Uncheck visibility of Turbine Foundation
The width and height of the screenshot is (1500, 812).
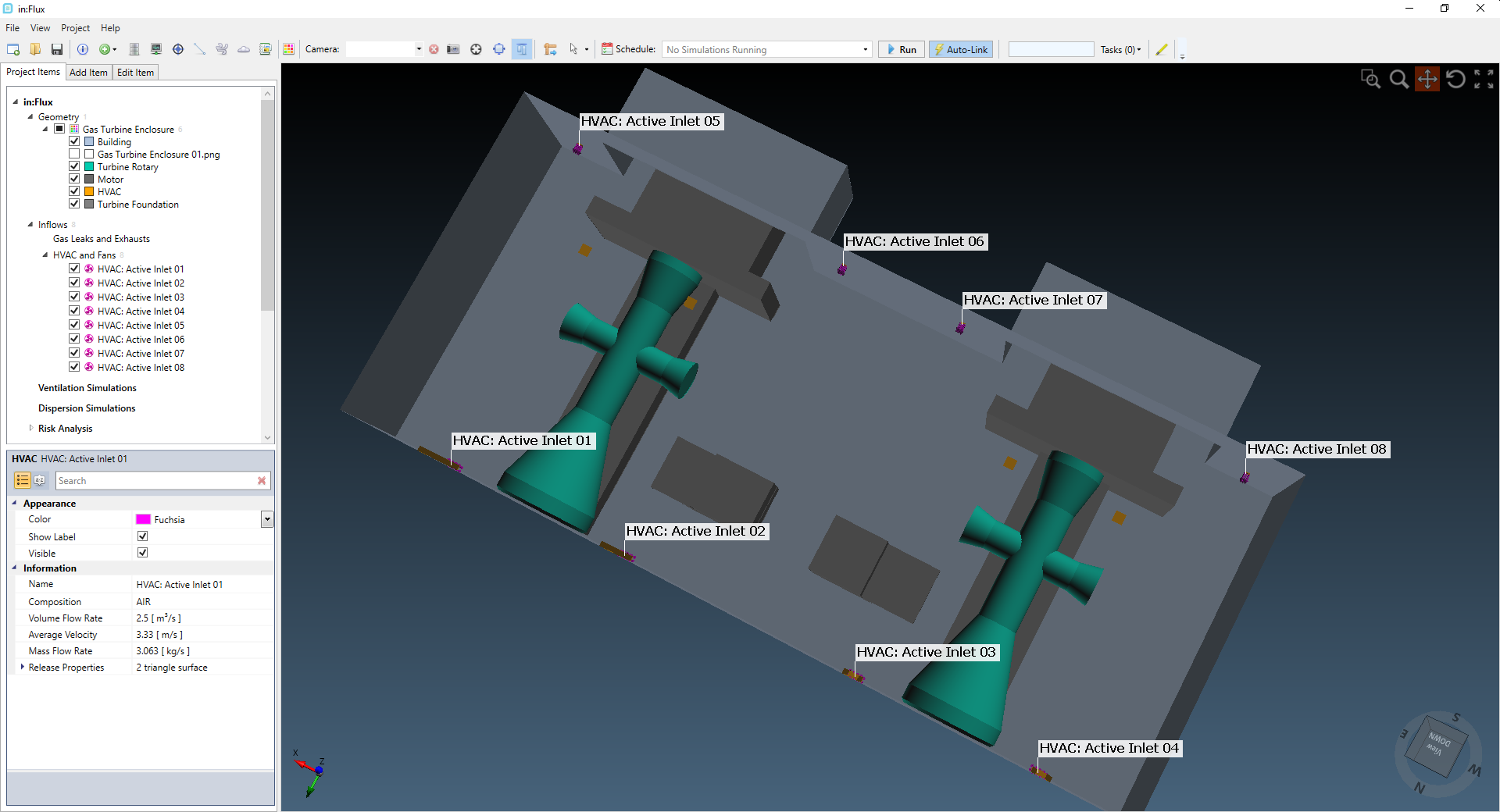coord(74,204)
